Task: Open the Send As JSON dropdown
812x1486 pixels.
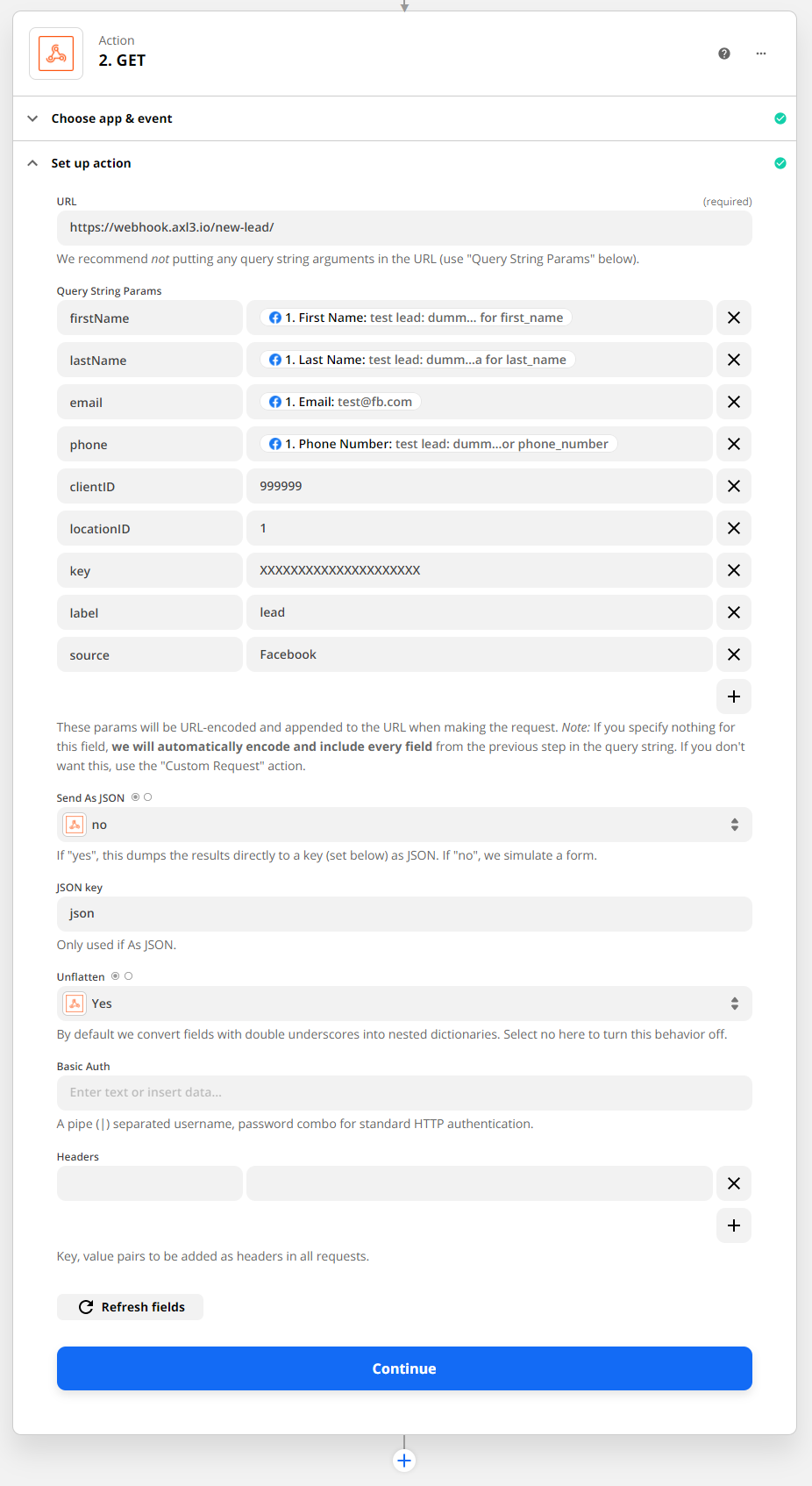Action: [x=404, y=825]
